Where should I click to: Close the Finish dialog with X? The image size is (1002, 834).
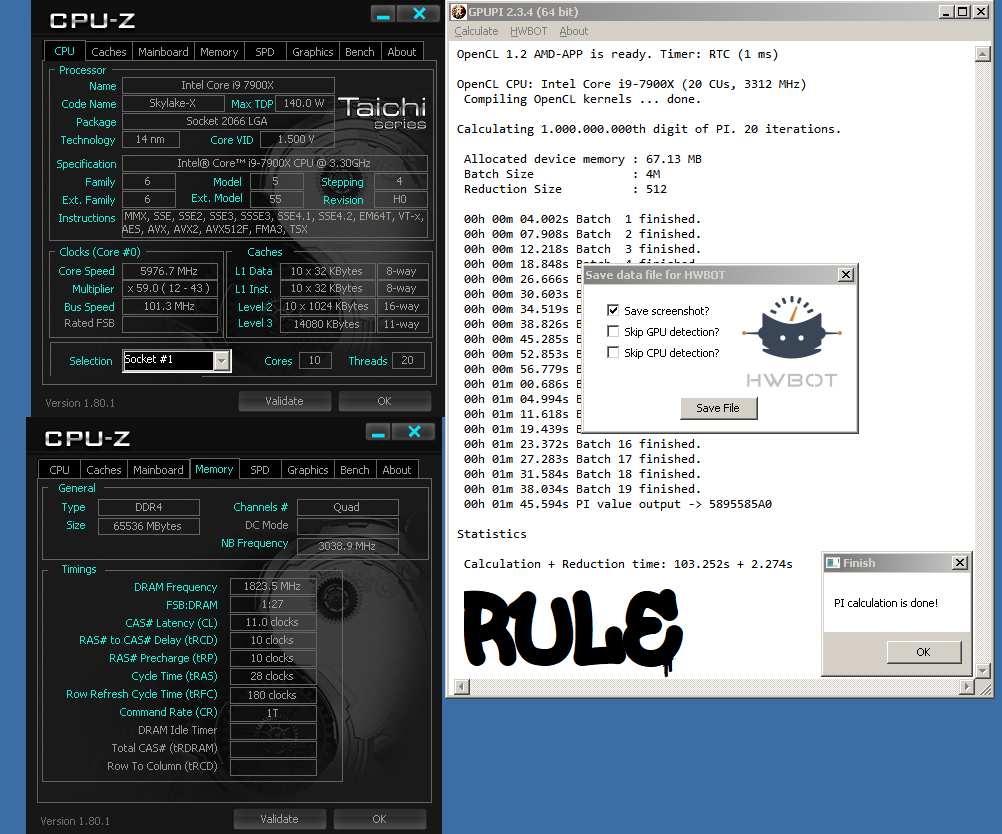coord(959,562)
